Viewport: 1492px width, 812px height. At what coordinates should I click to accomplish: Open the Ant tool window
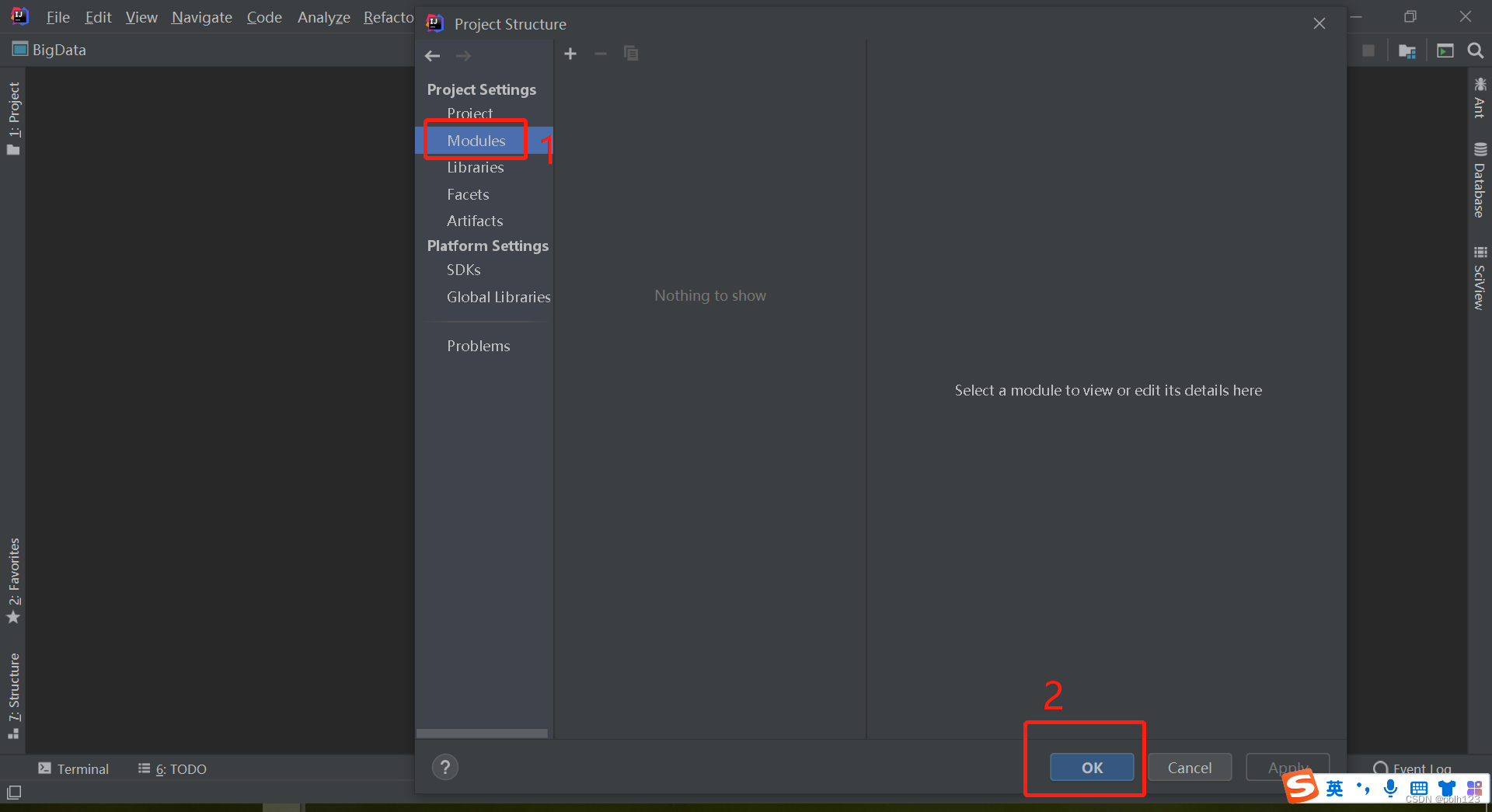coord(1480,97)
